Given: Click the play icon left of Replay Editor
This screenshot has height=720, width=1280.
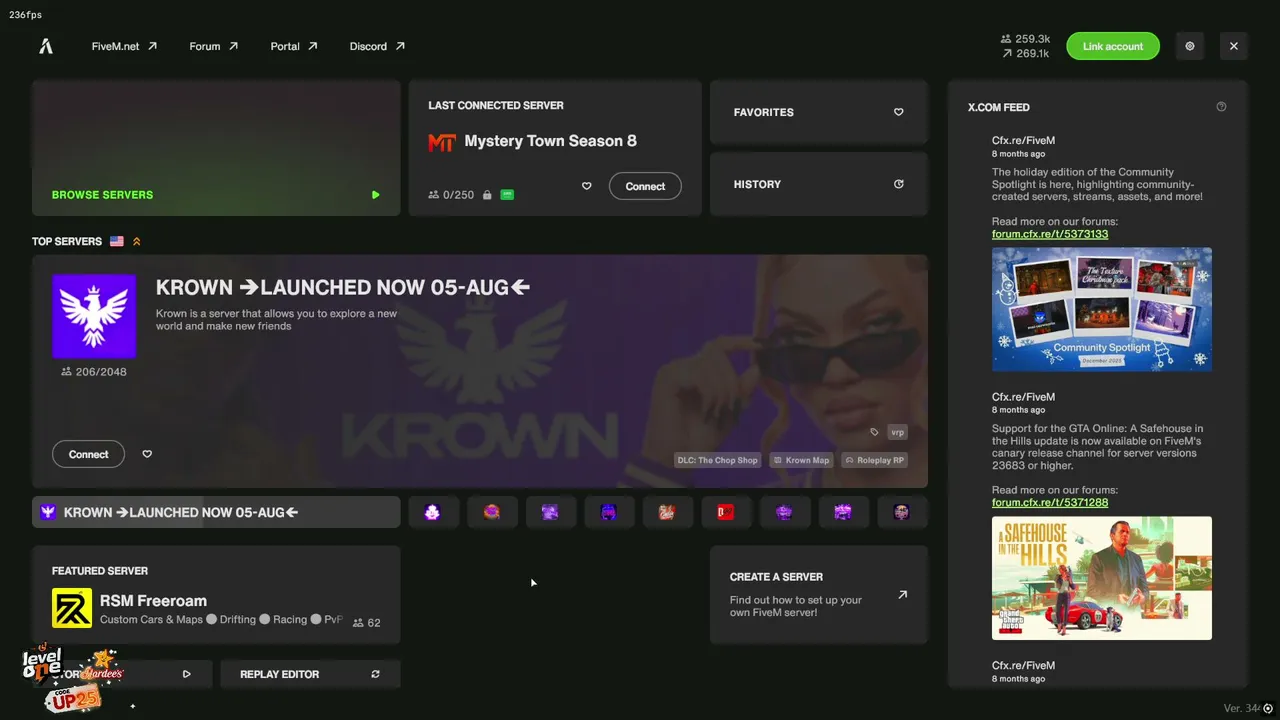Looking at the screenshot, I should point(186,674).
